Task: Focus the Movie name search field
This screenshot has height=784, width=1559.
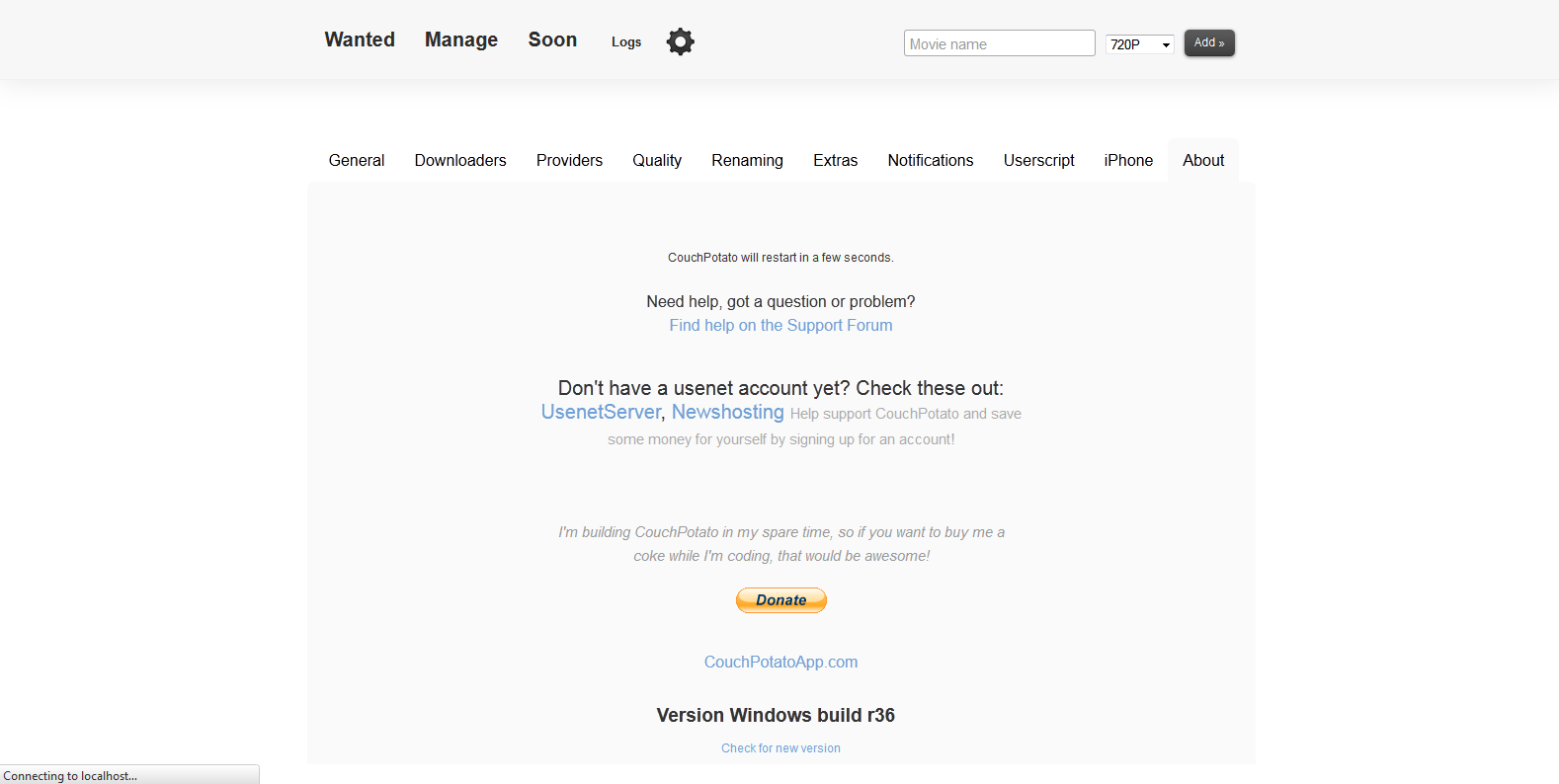Action: tap(999, 43)
